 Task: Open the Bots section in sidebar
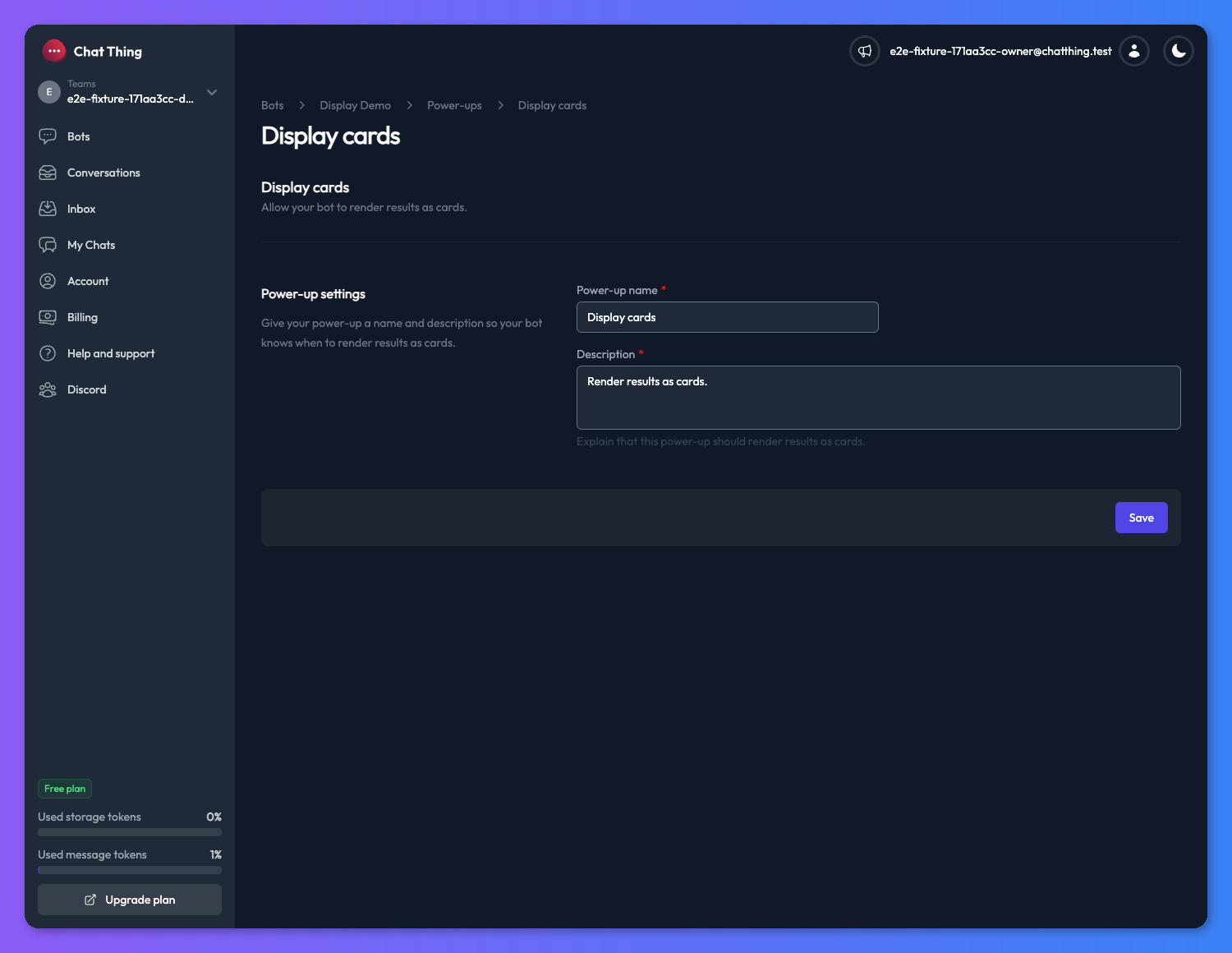[x=48, y=136]
